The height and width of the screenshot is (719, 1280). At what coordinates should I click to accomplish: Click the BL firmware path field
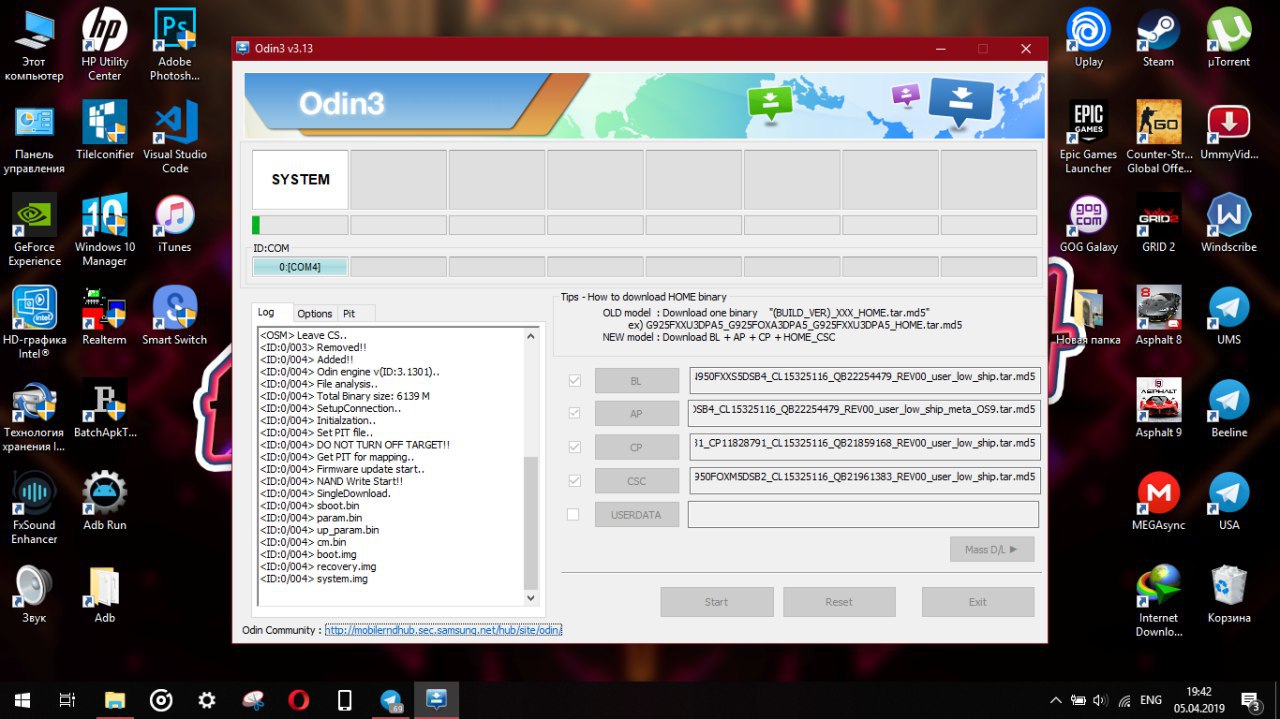pyautogui.click(x=864, y=380)
